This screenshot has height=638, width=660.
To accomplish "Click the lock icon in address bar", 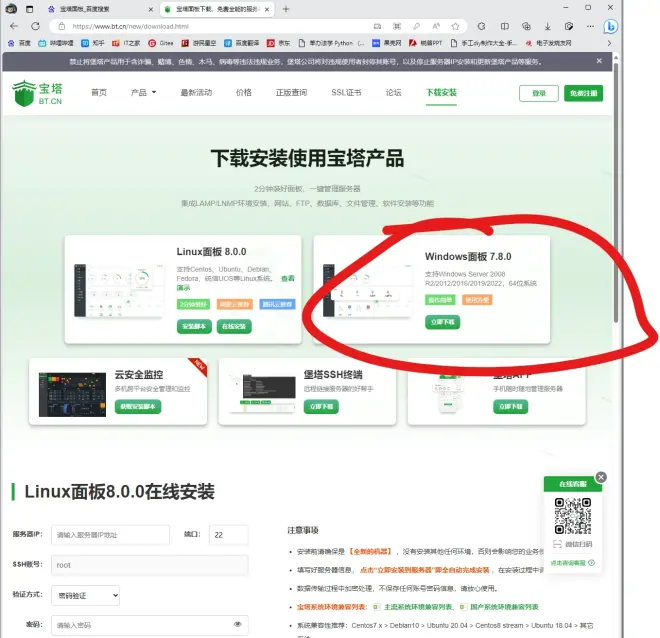I will (61, 26).
